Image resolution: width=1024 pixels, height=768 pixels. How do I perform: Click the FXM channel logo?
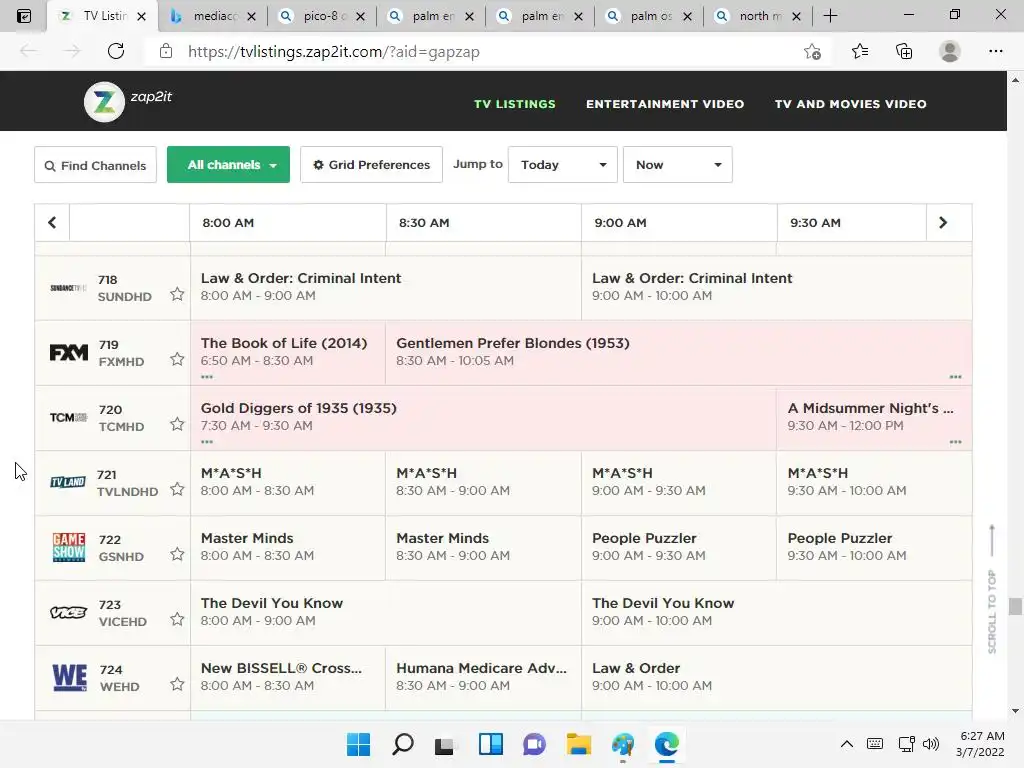[x=69, y=353]
